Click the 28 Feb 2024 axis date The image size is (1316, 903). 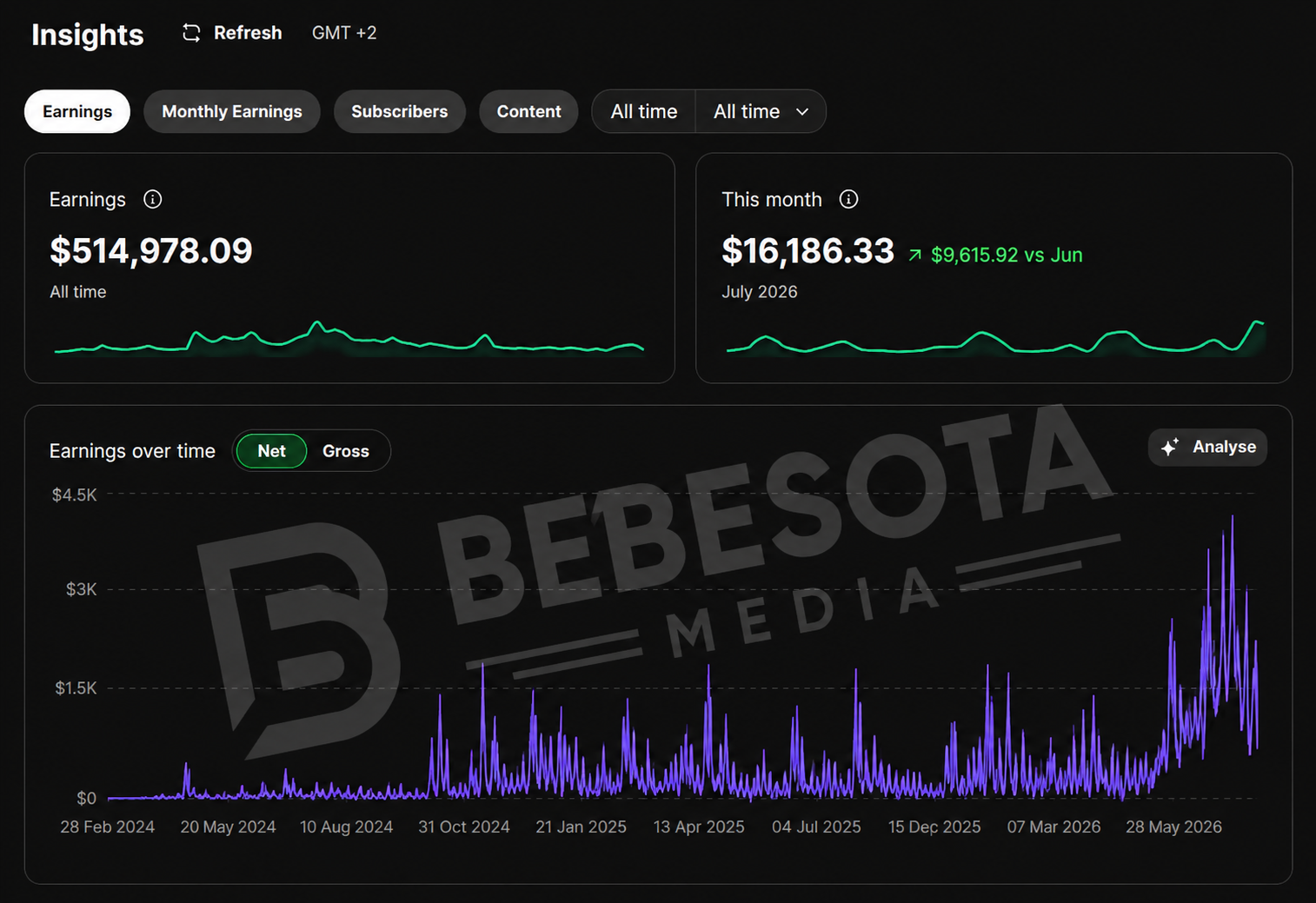tap(108, 827)
